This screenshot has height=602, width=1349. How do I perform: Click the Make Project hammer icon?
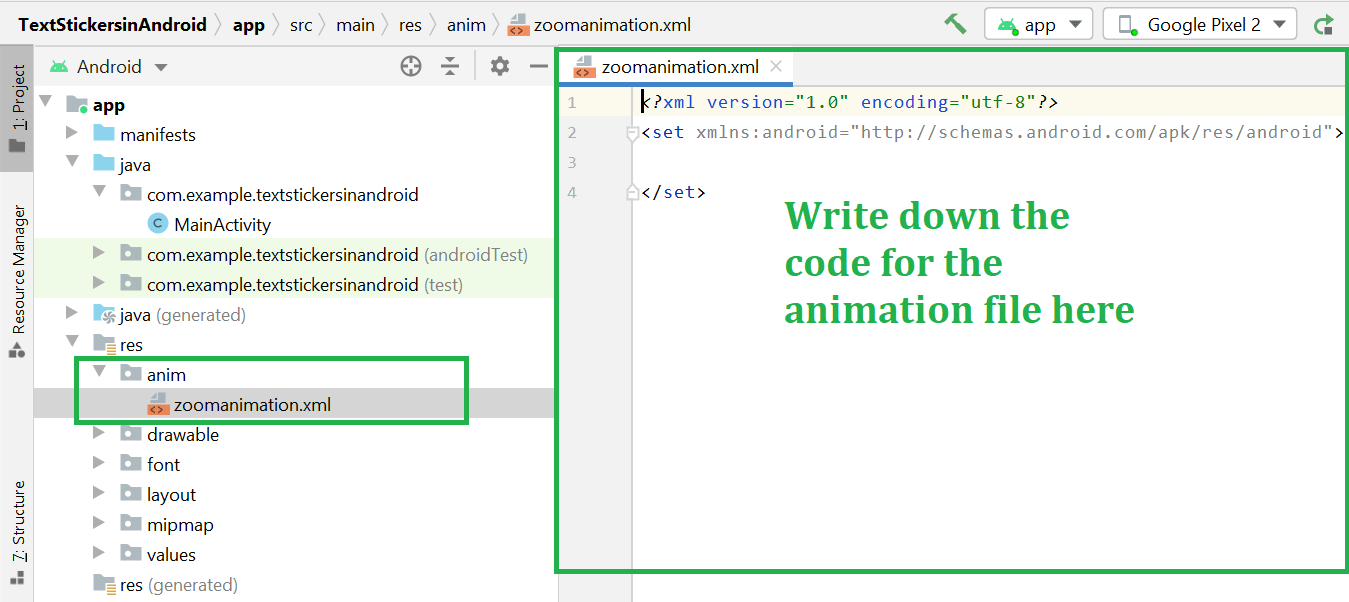point(955,24)
